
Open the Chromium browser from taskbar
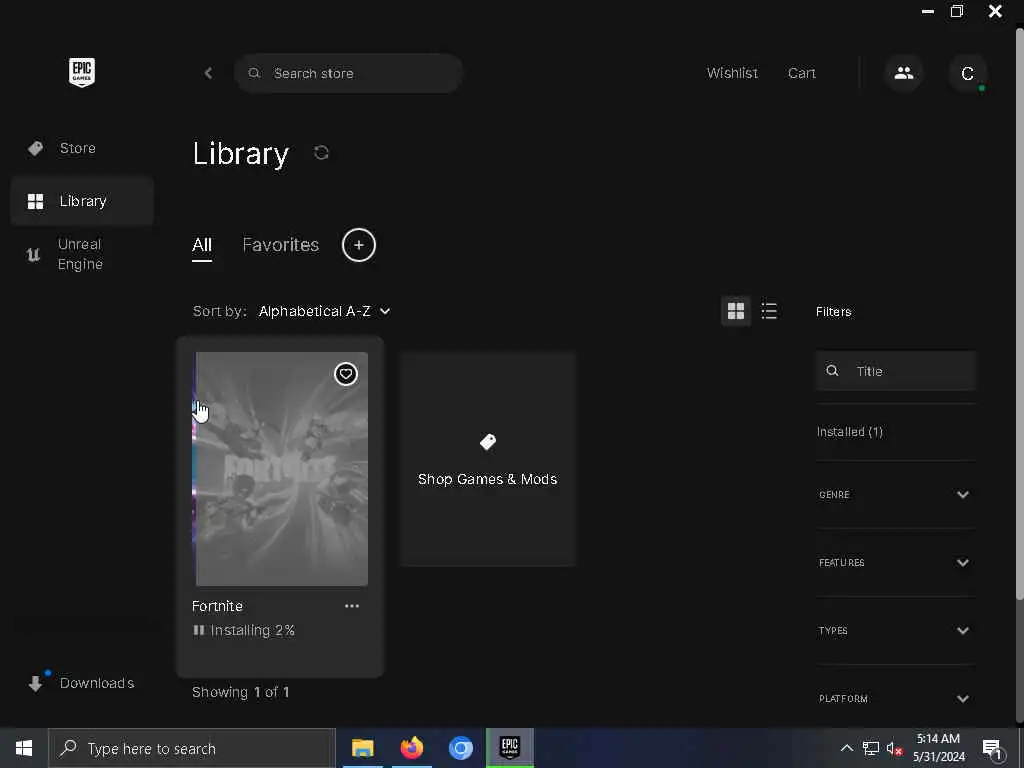click(460, 748)
